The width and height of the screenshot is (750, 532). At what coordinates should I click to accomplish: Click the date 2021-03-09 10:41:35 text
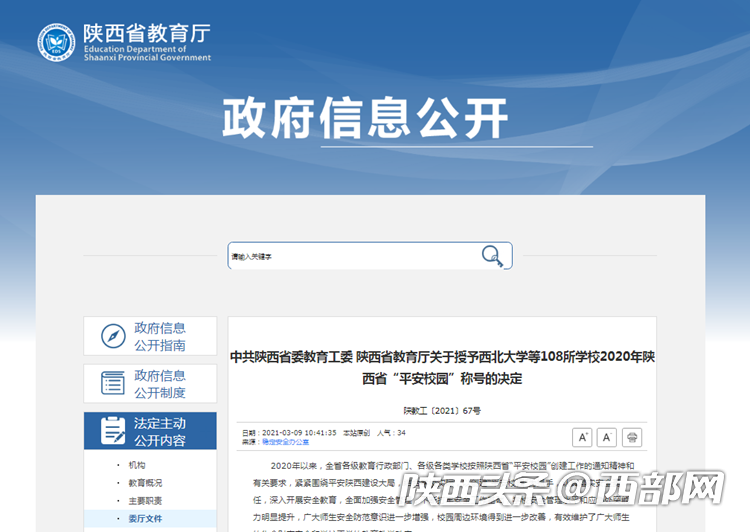click(x=299, y=432)
